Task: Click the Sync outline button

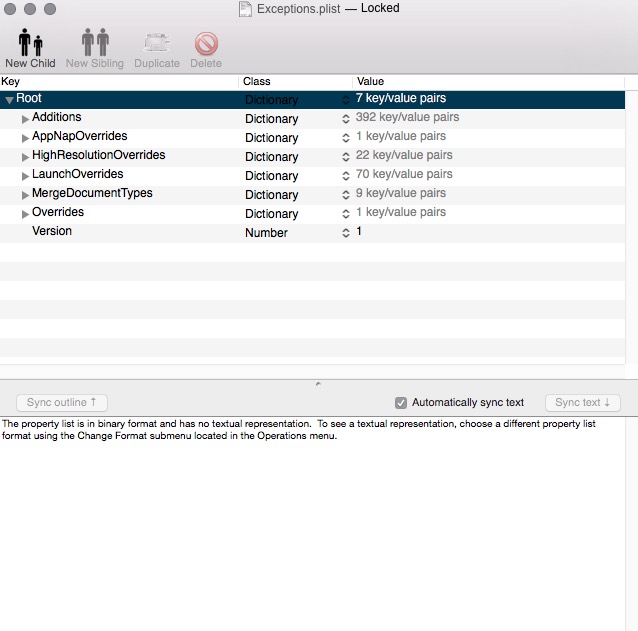Action: click(x=62, y=402)
